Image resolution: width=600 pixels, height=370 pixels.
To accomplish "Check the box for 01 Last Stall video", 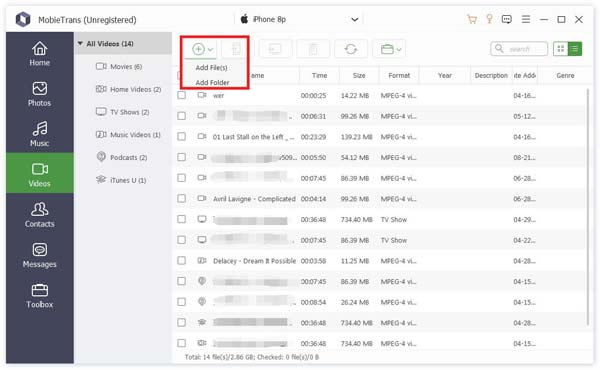I will pyautogui.click(x=181, y=136).
